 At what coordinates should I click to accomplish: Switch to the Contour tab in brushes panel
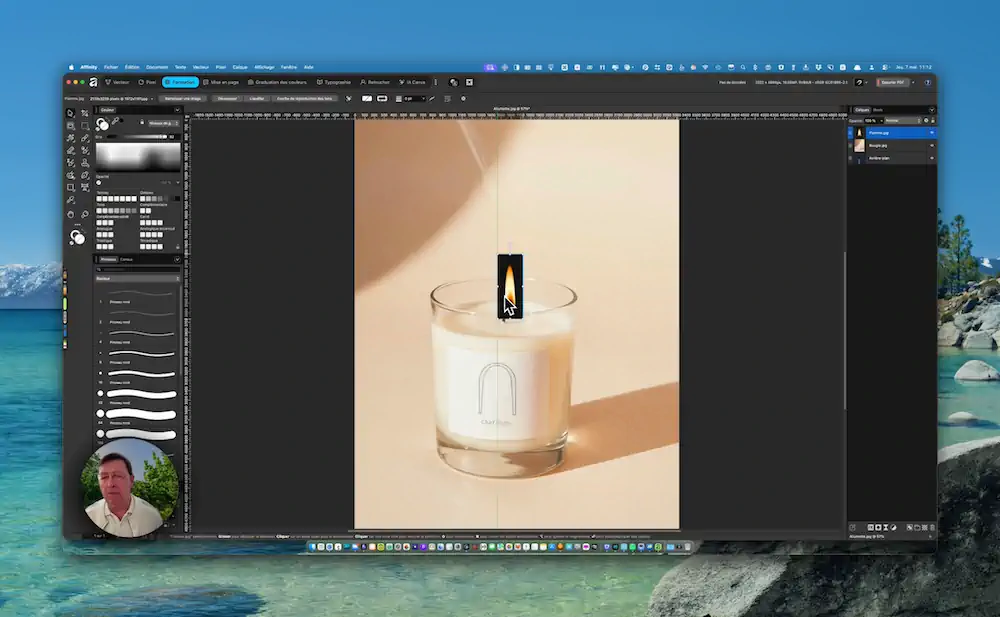[x=126, y=259]
